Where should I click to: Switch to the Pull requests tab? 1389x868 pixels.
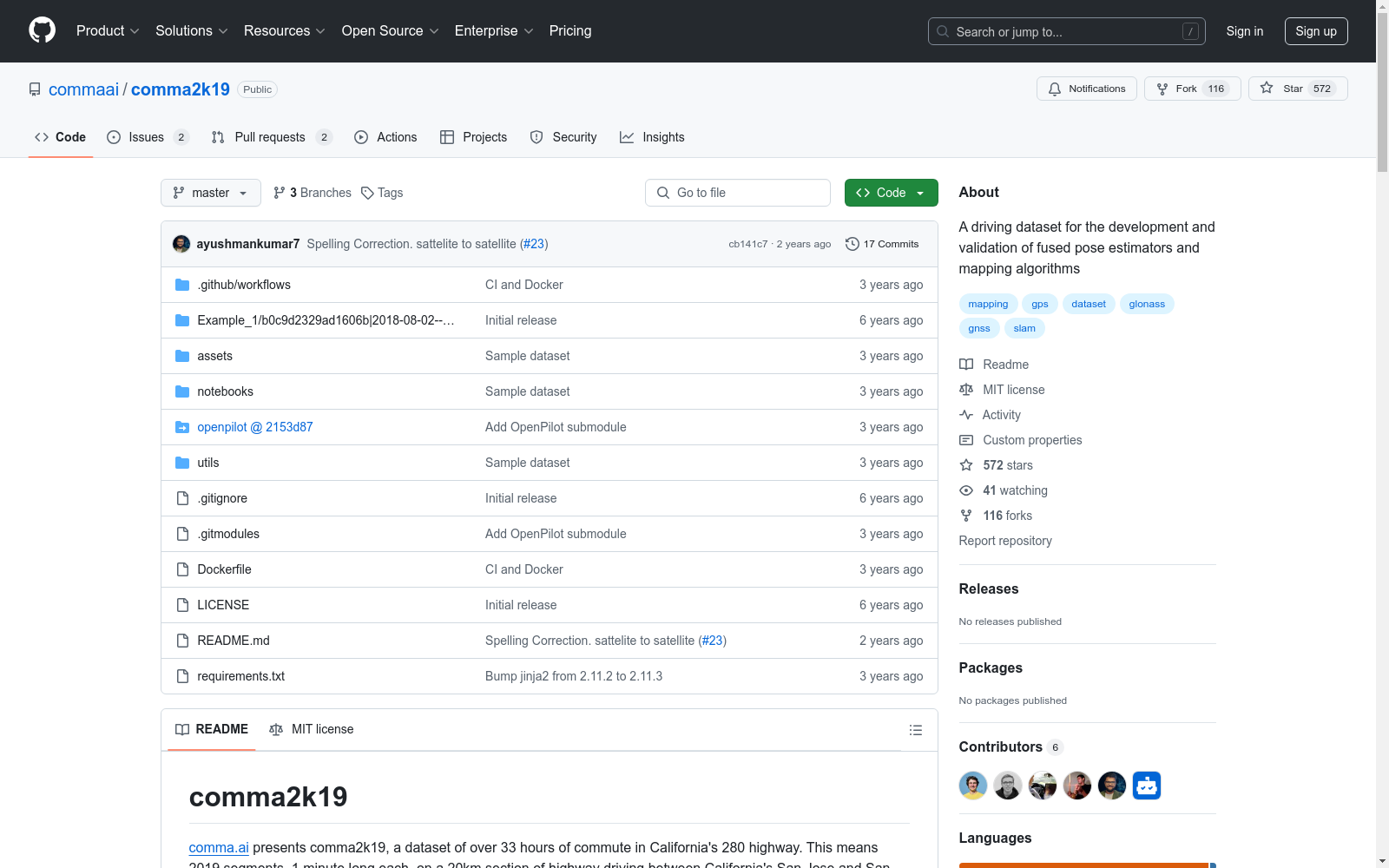coord(272,137)
